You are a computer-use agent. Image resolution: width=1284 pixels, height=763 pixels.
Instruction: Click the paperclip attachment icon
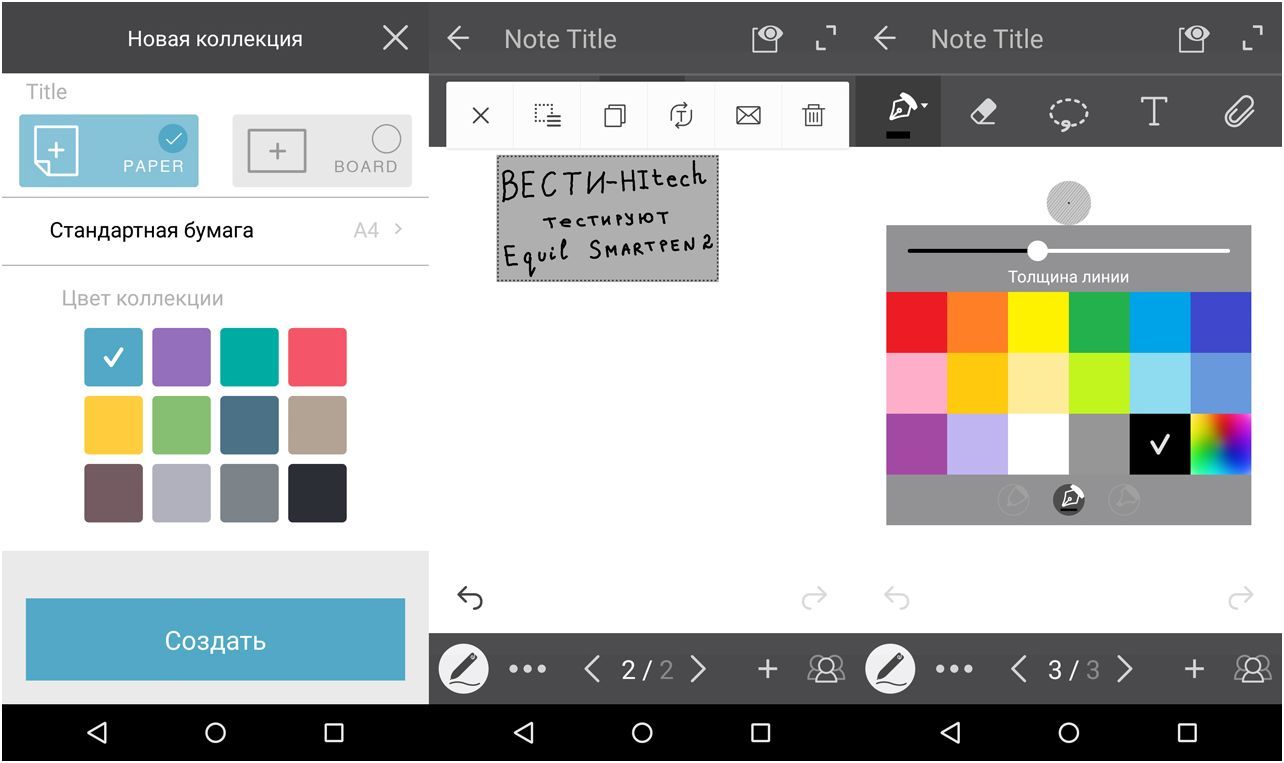1239,112
